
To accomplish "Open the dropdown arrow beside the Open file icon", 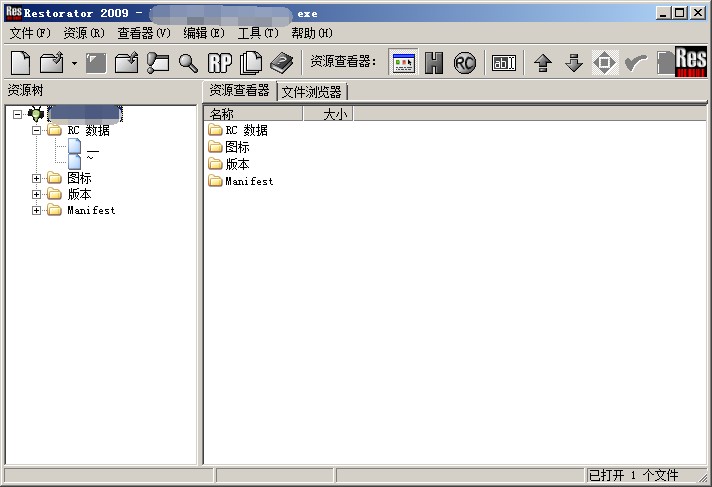I will pyautogui.click(x=74, y=64).
